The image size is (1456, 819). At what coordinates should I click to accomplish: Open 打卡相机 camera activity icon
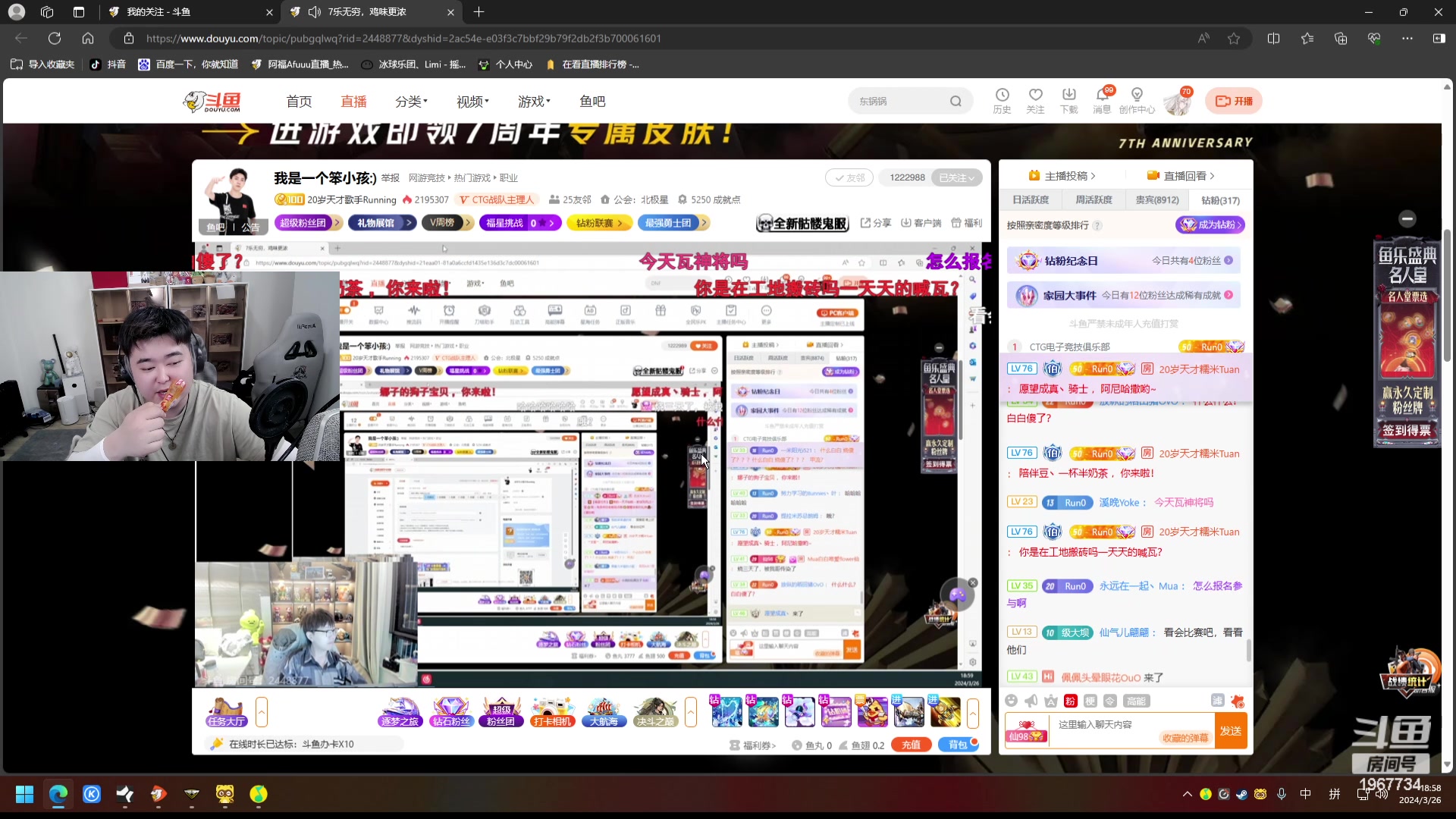click(552, 712)
